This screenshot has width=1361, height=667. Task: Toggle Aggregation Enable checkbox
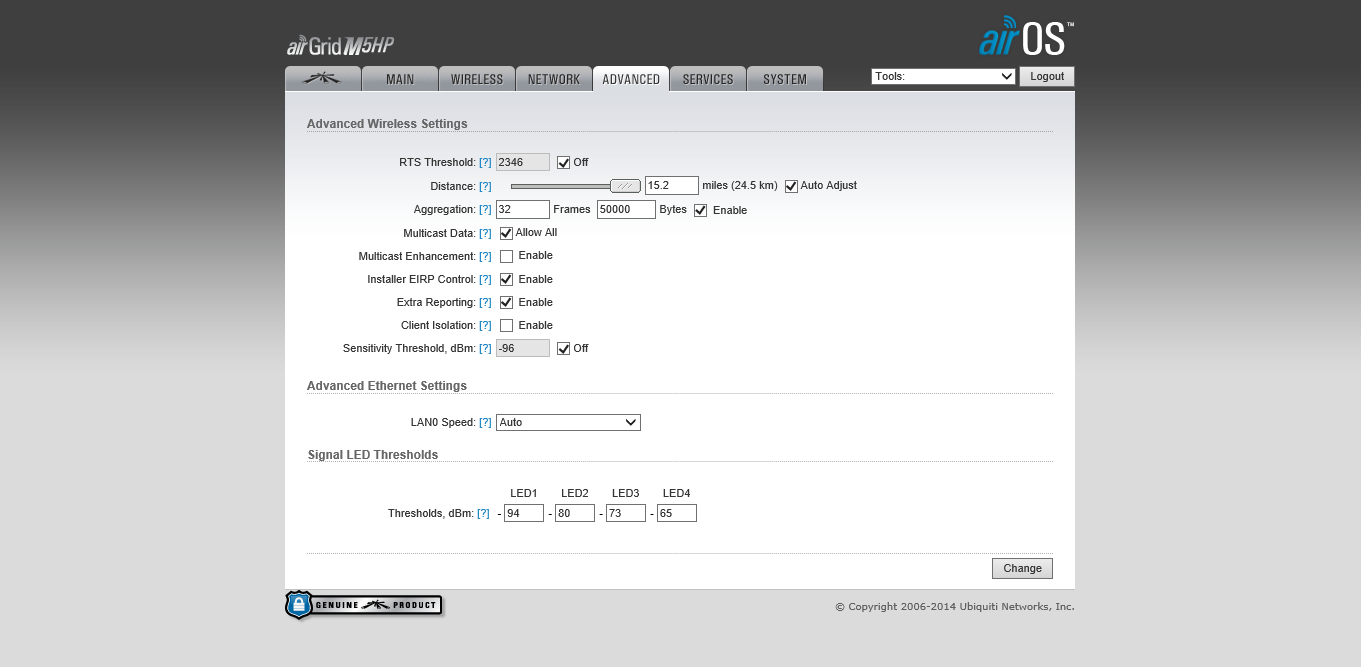coord(700,210)
